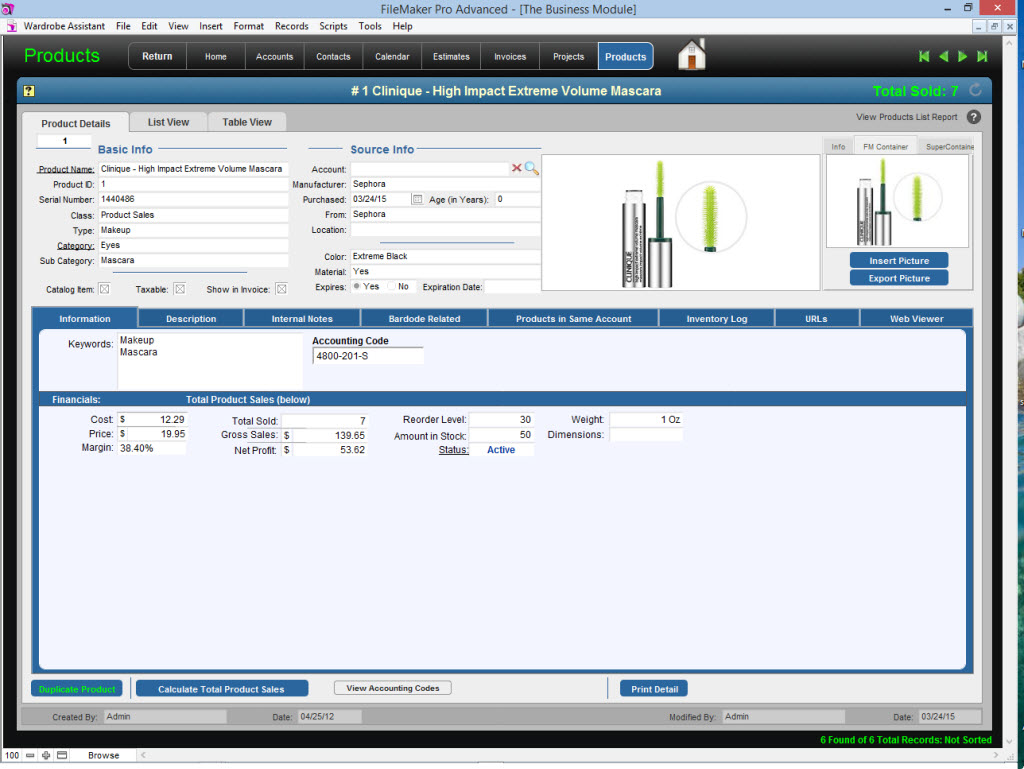Go to the Accounts module
Viewport: 1024px width, 769px height.
tap(274, 56)
